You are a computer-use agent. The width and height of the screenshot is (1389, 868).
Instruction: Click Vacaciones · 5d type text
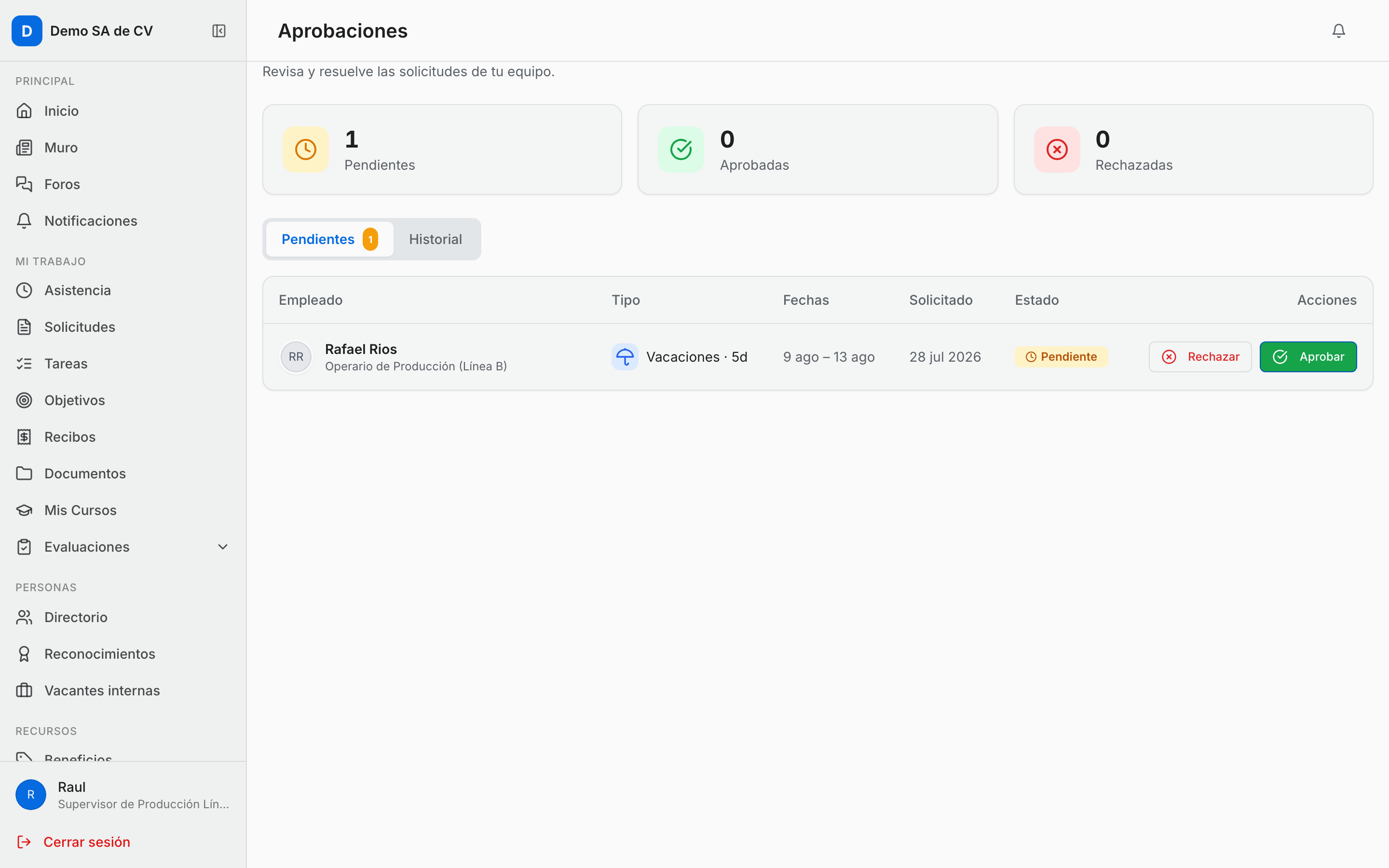click(697, 357)
